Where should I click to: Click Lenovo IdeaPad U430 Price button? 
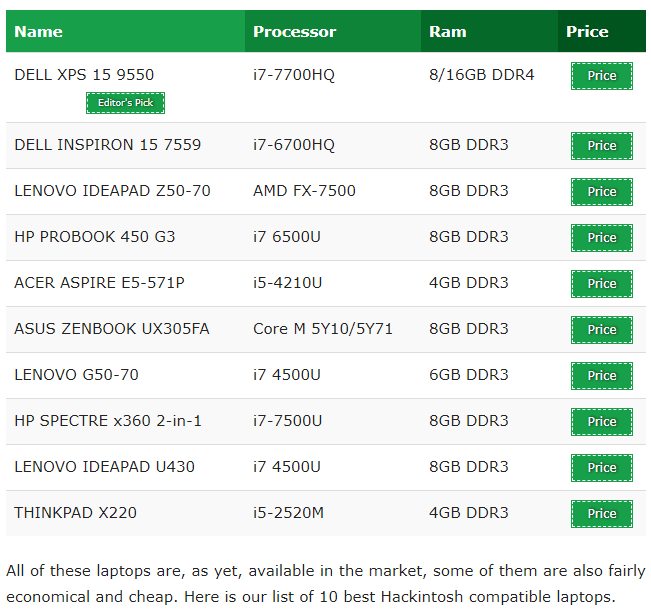(x=601, y=468)
